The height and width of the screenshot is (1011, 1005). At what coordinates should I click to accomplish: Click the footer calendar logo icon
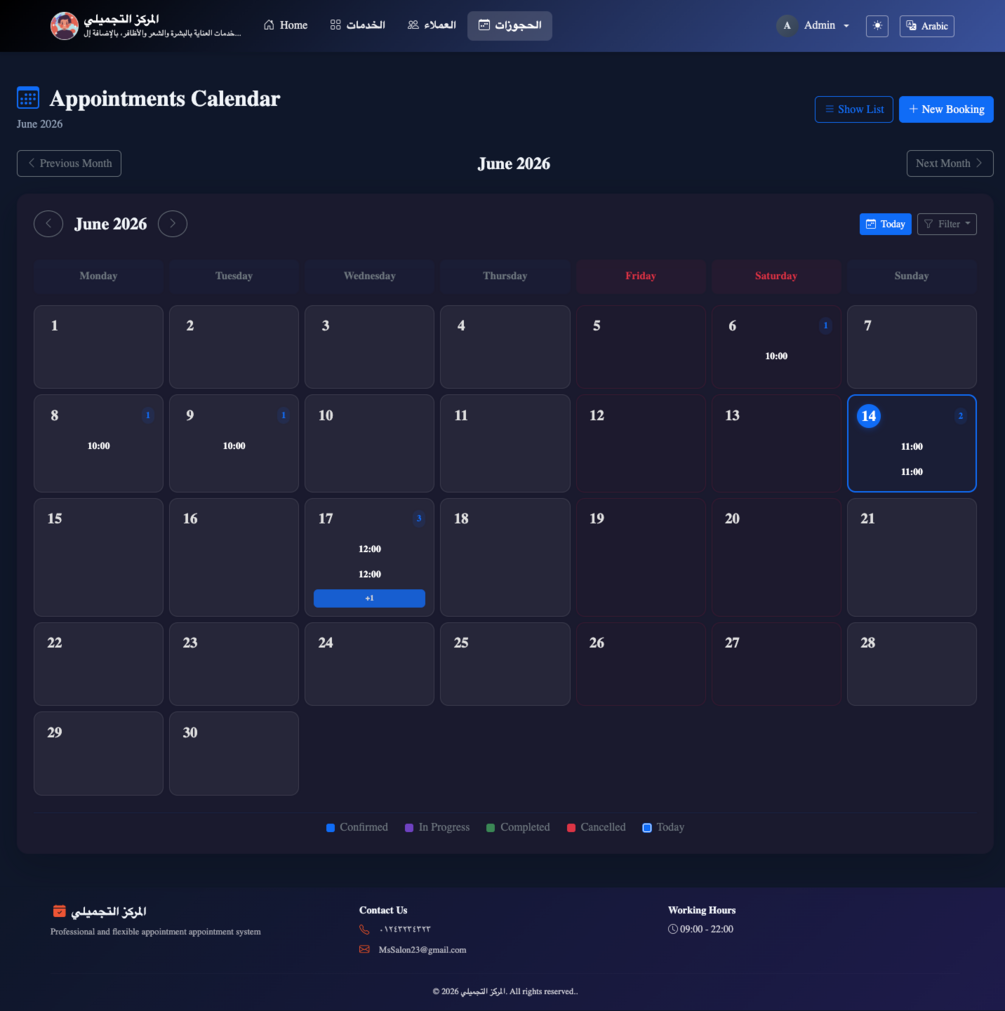pyautogui.click(x=59, y=911)
